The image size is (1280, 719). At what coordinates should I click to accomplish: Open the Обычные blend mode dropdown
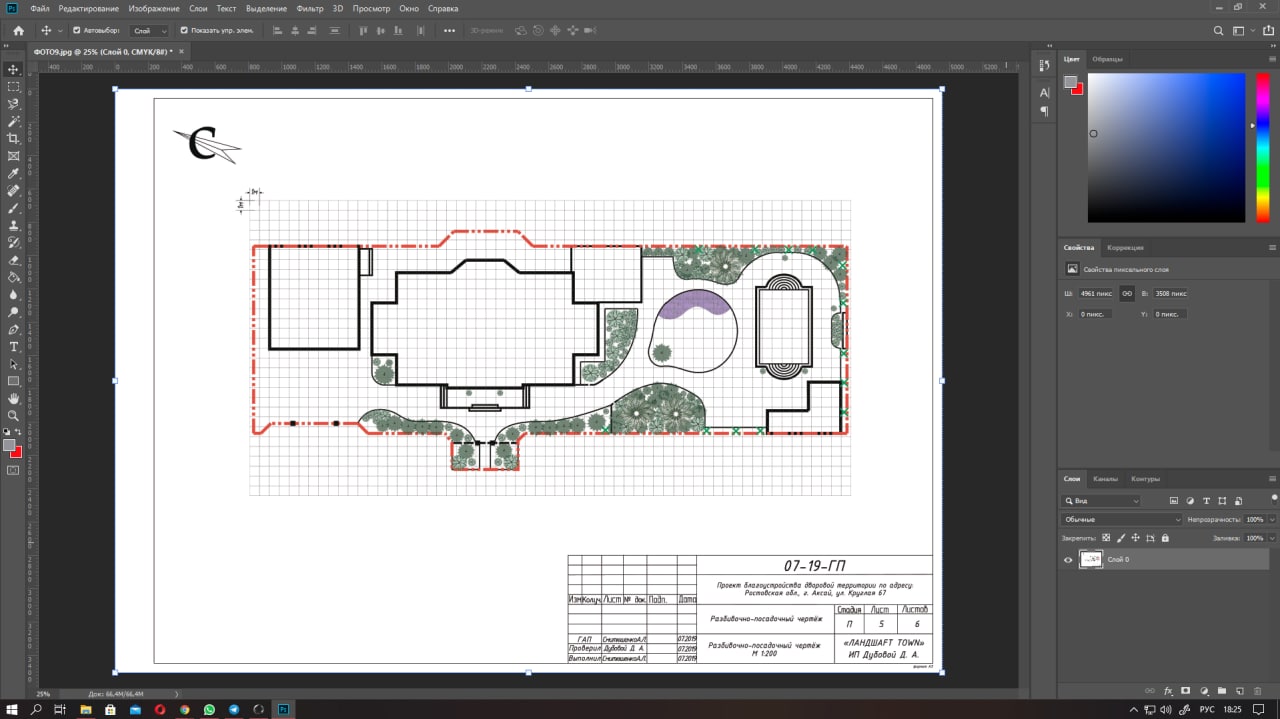click(x=1121, y=520)
